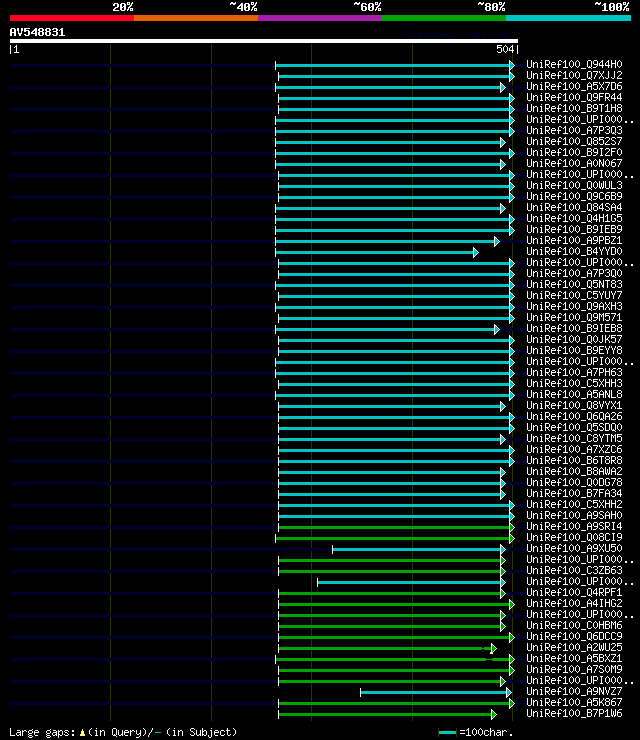Image resolution: width=640 pixels, height=740 pixels.
Task: Select the UniRef100_Q6QA26 label
Action: coord(574,417)
